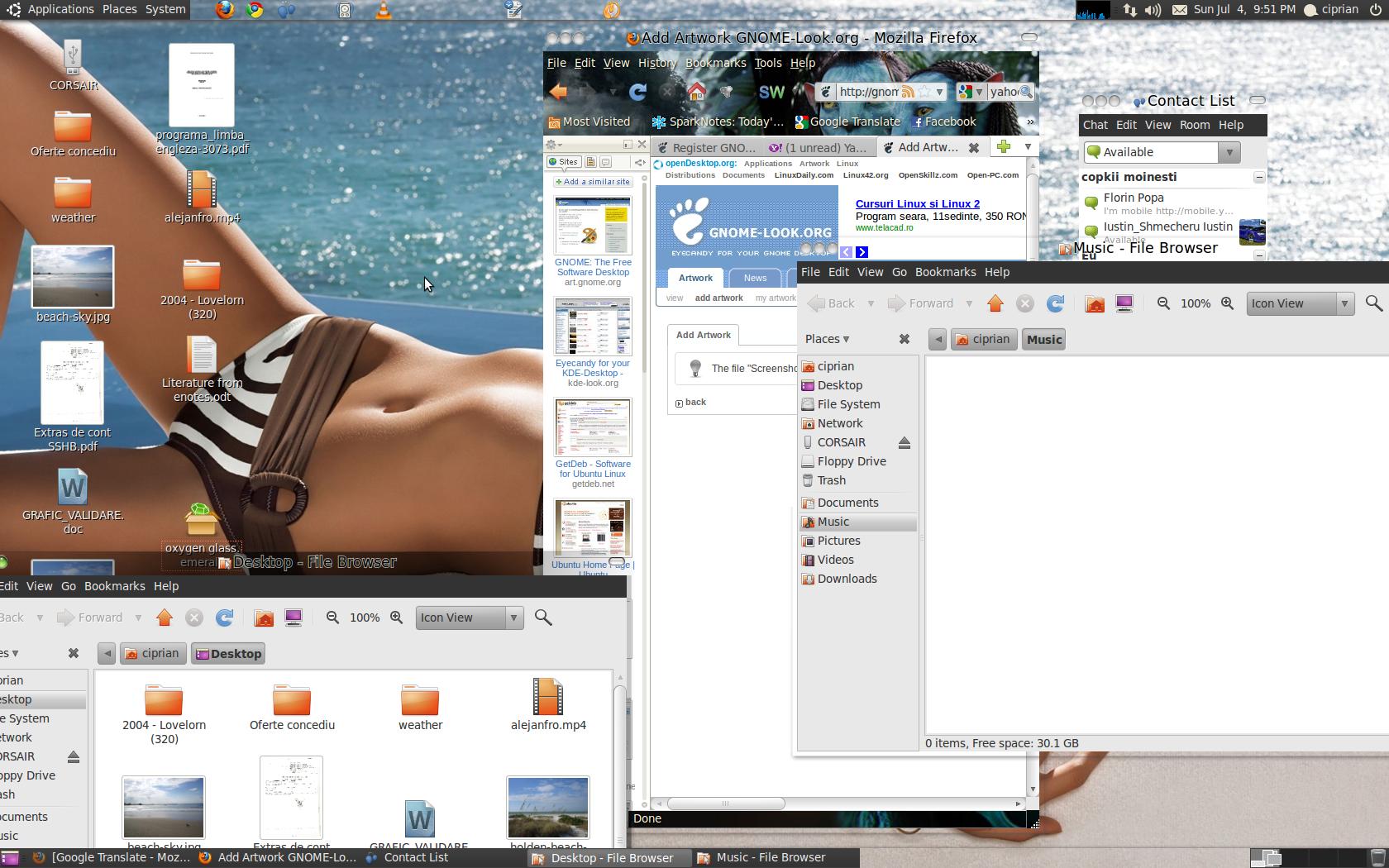Open the Places menu in top panel

[120, 9]
